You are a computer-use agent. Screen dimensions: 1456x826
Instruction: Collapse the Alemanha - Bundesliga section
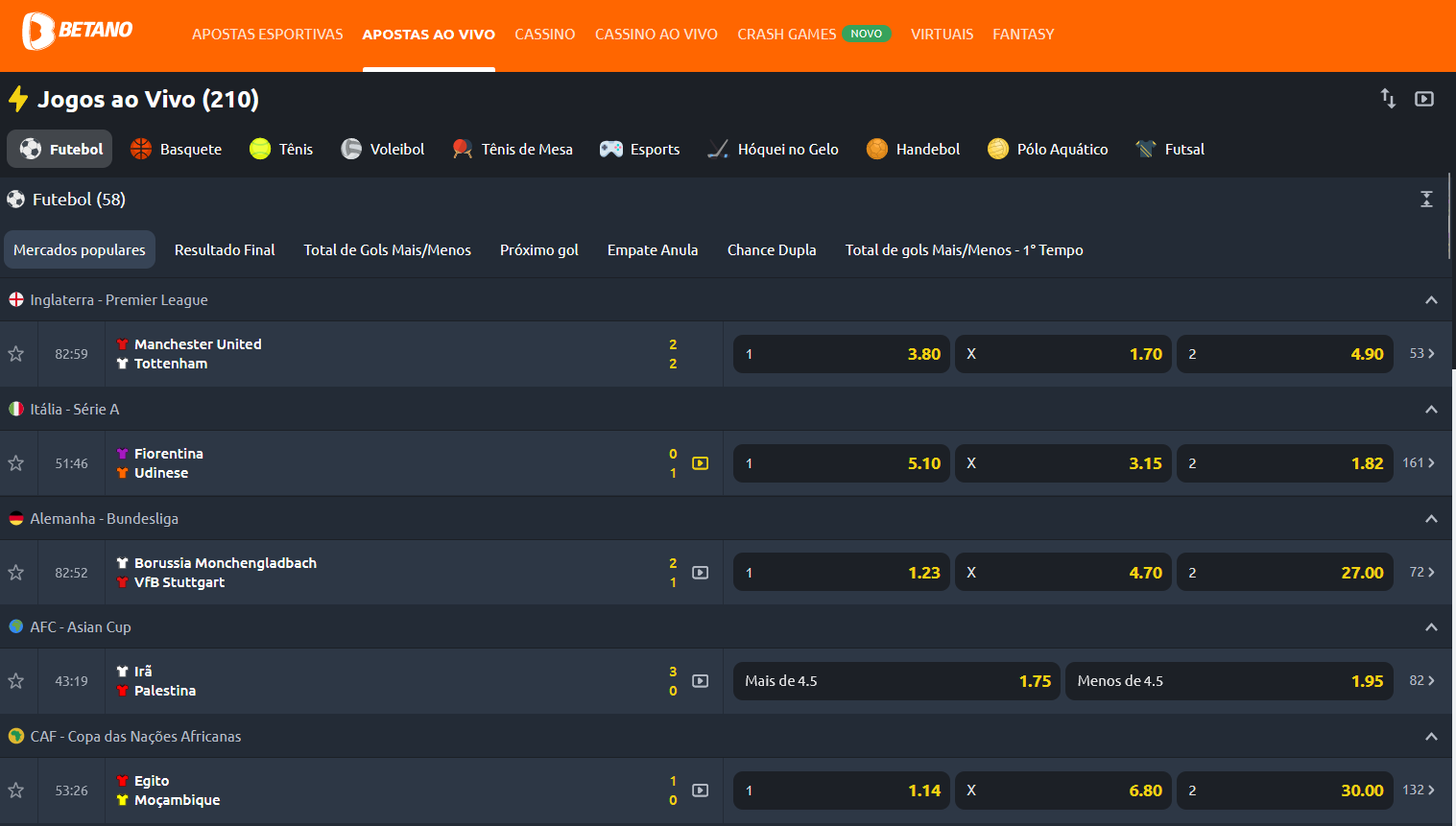pos(1431,519)
